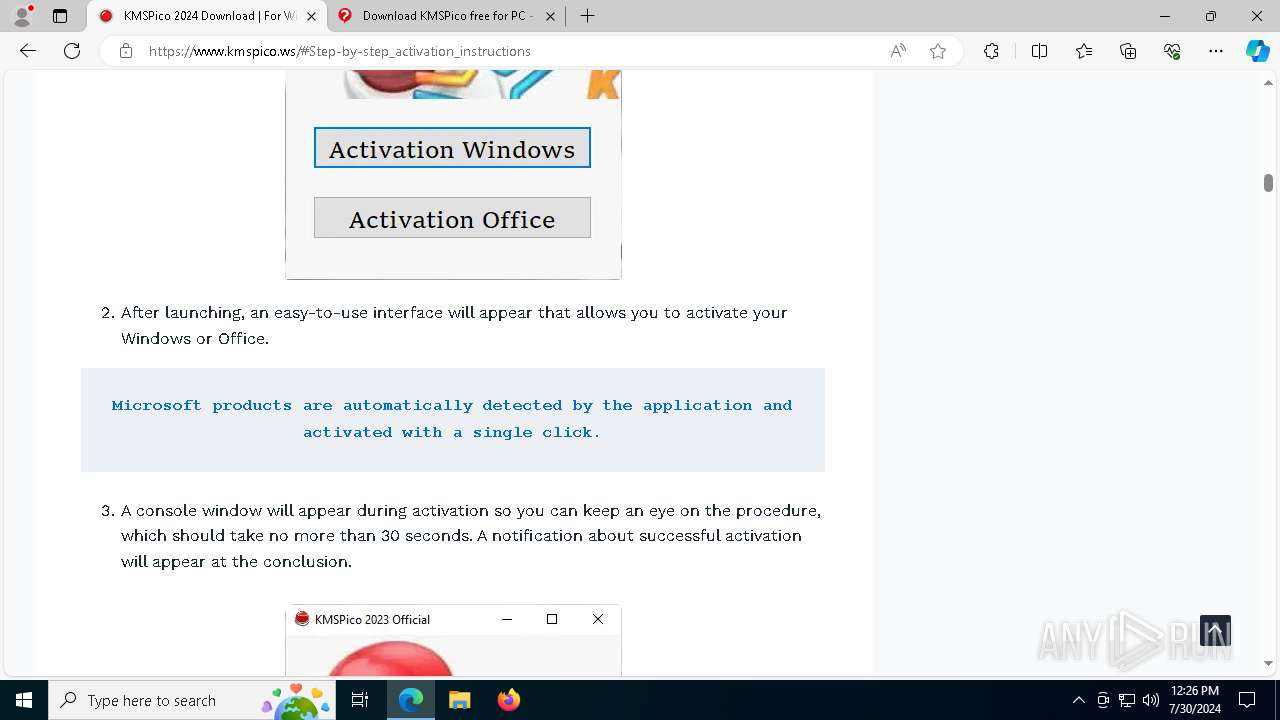1280x720 pixels.
Task: Click the taskbar search box
Action: [192, 700]
